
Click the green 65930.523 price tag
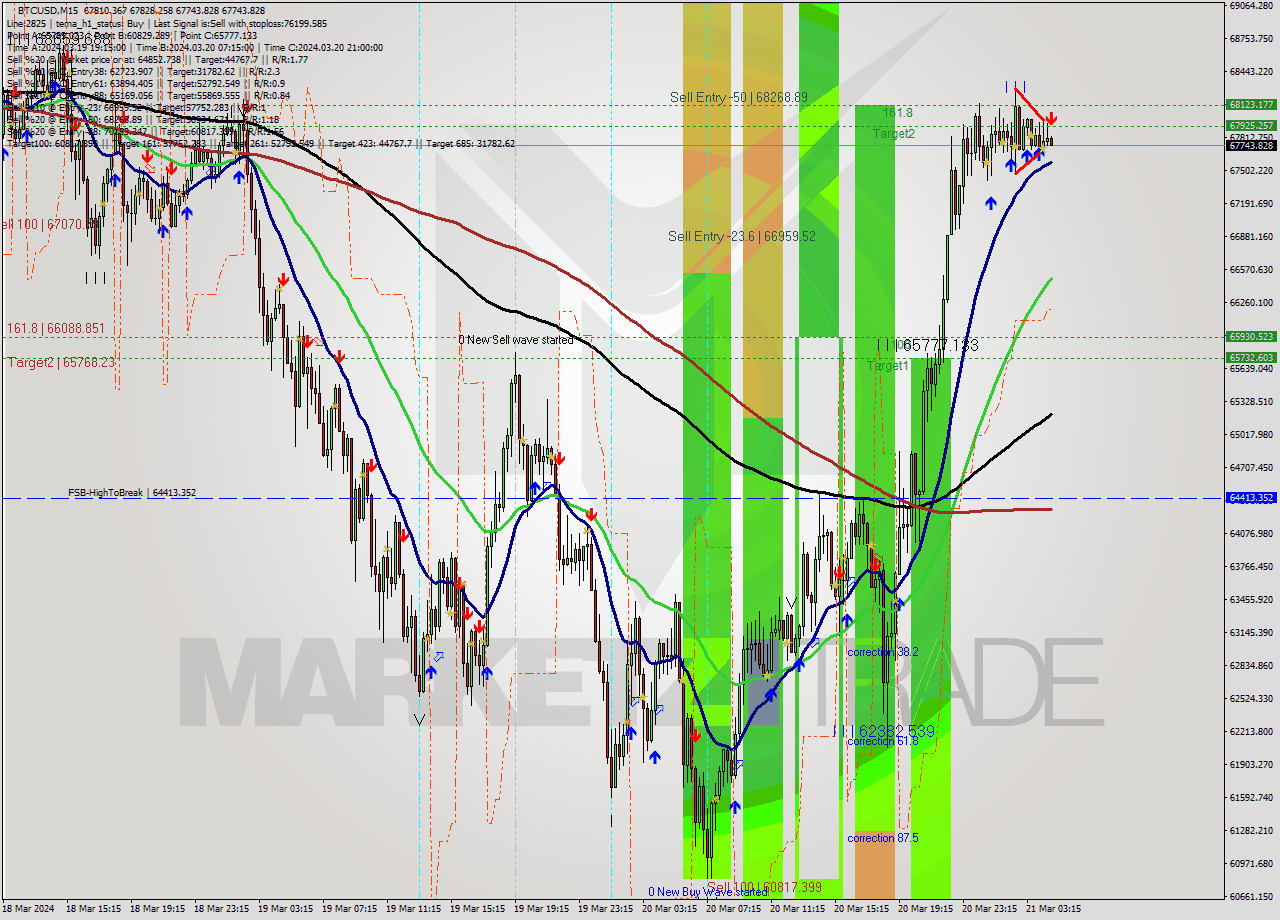tap(1251, 337)
